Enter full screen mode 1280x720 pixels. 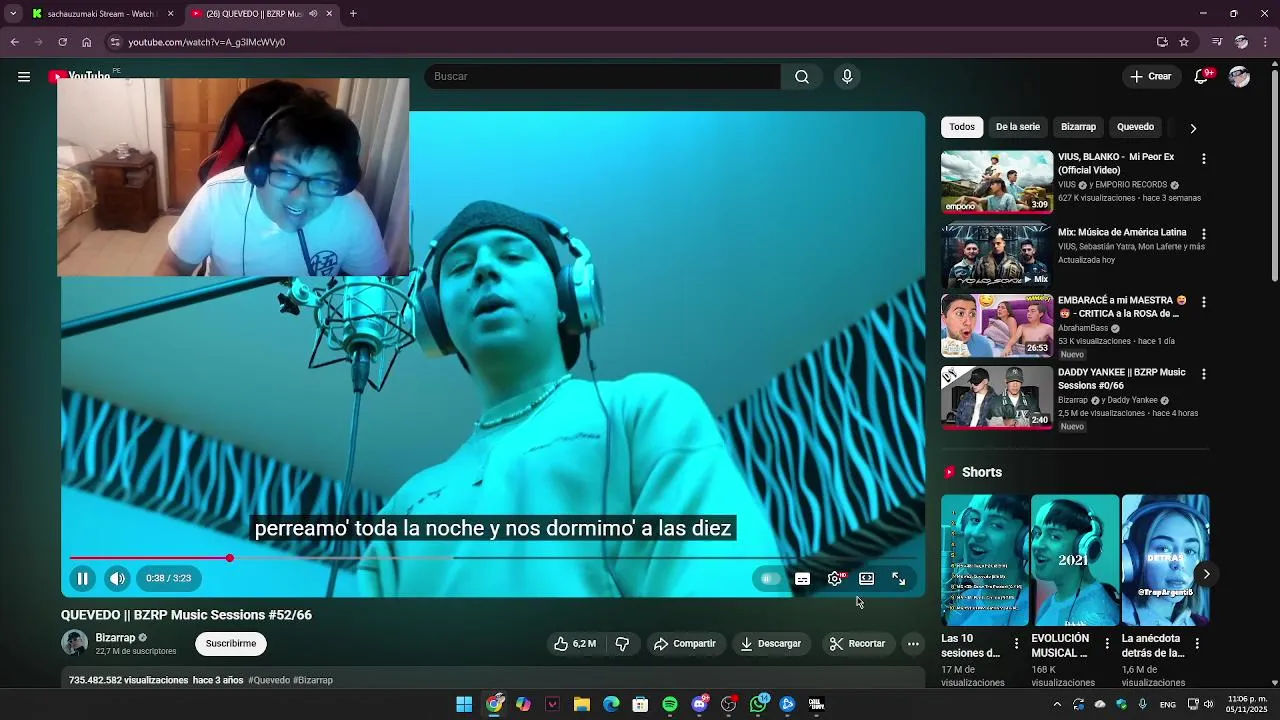(898, 578)
